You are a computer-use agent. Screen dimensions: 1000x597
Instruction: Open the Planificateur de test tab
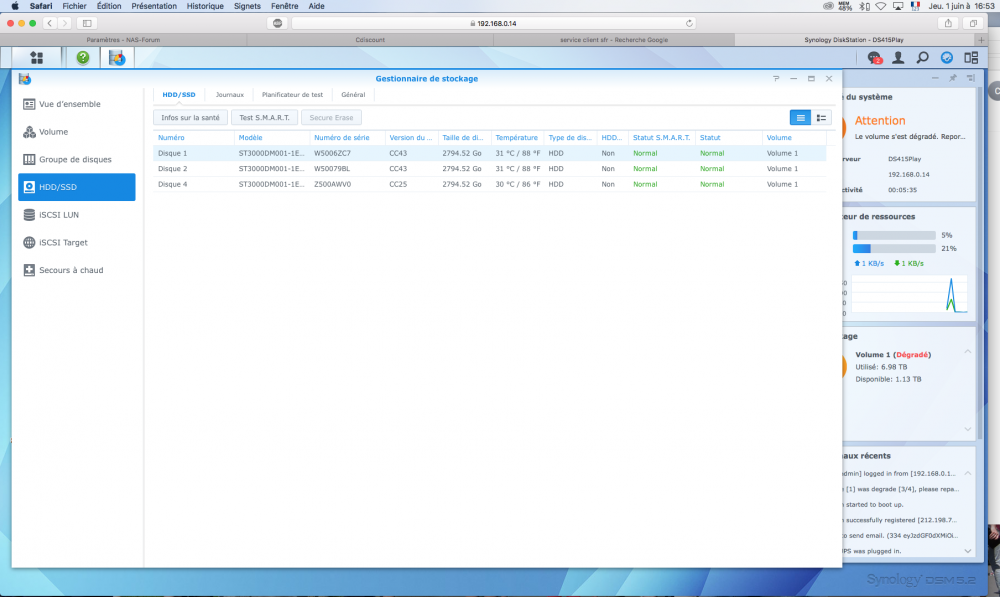[292, 94]
